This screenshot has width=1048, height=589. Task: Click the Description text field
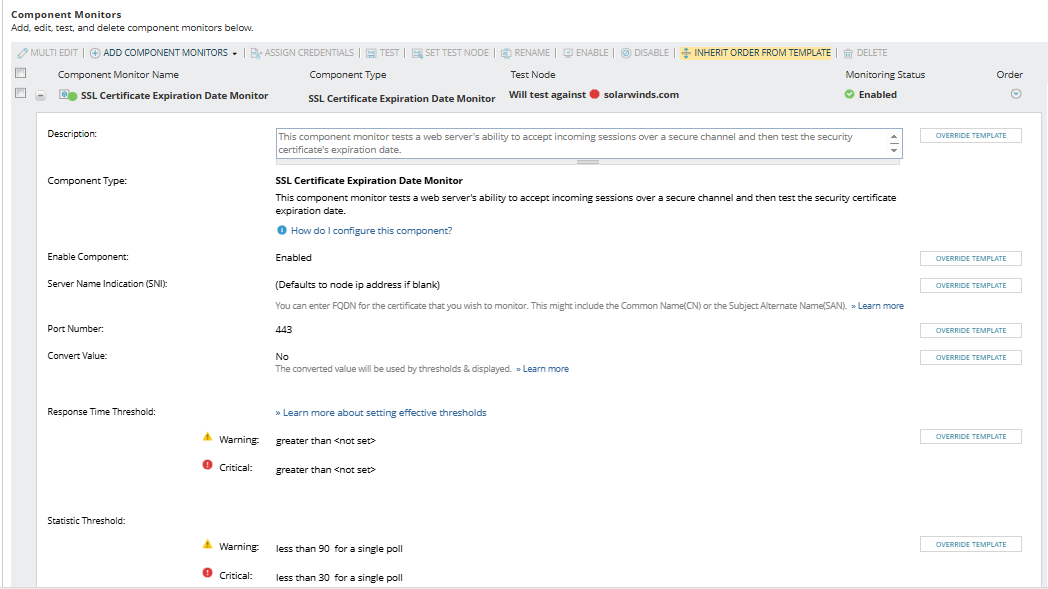tap(580, 143)
